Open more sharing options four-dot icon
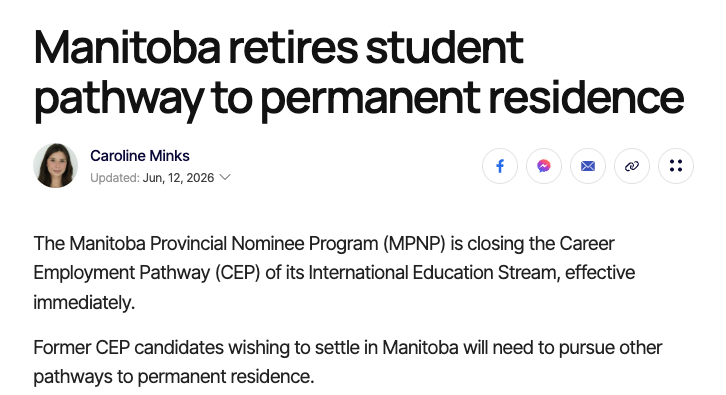726x395 pixels. click(x=676, y=166)
